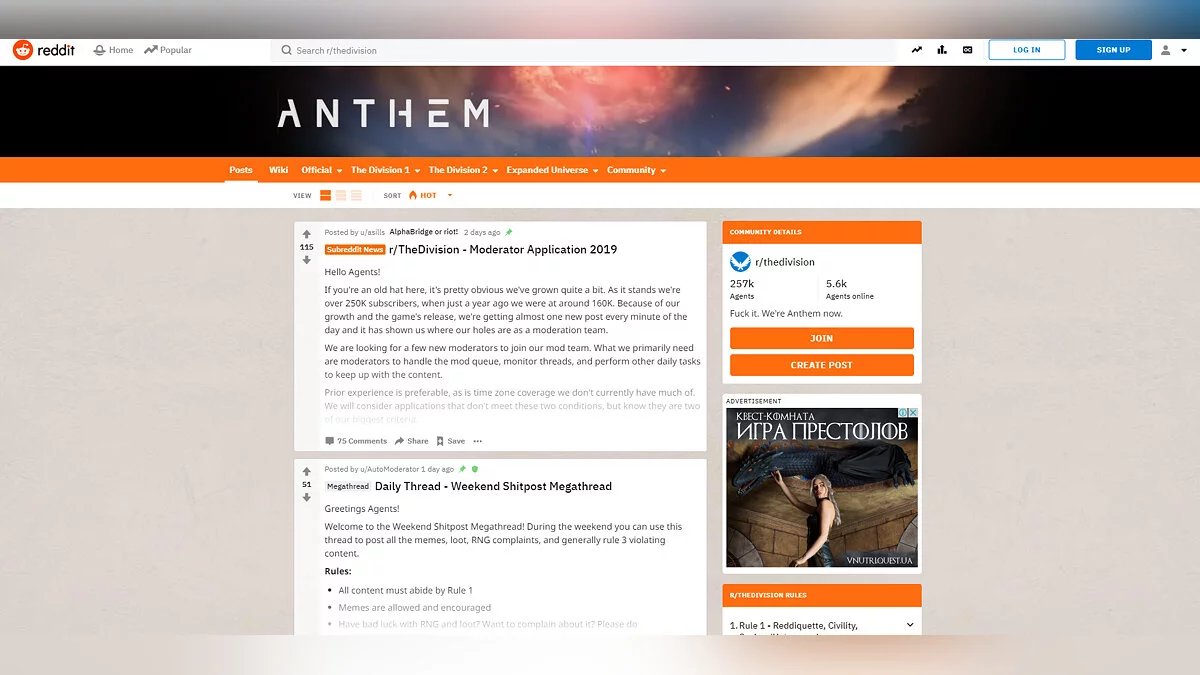The height and width of the screenshot is (675, 1200).
Task: Open the 75 Comments link
Action: 356,441
